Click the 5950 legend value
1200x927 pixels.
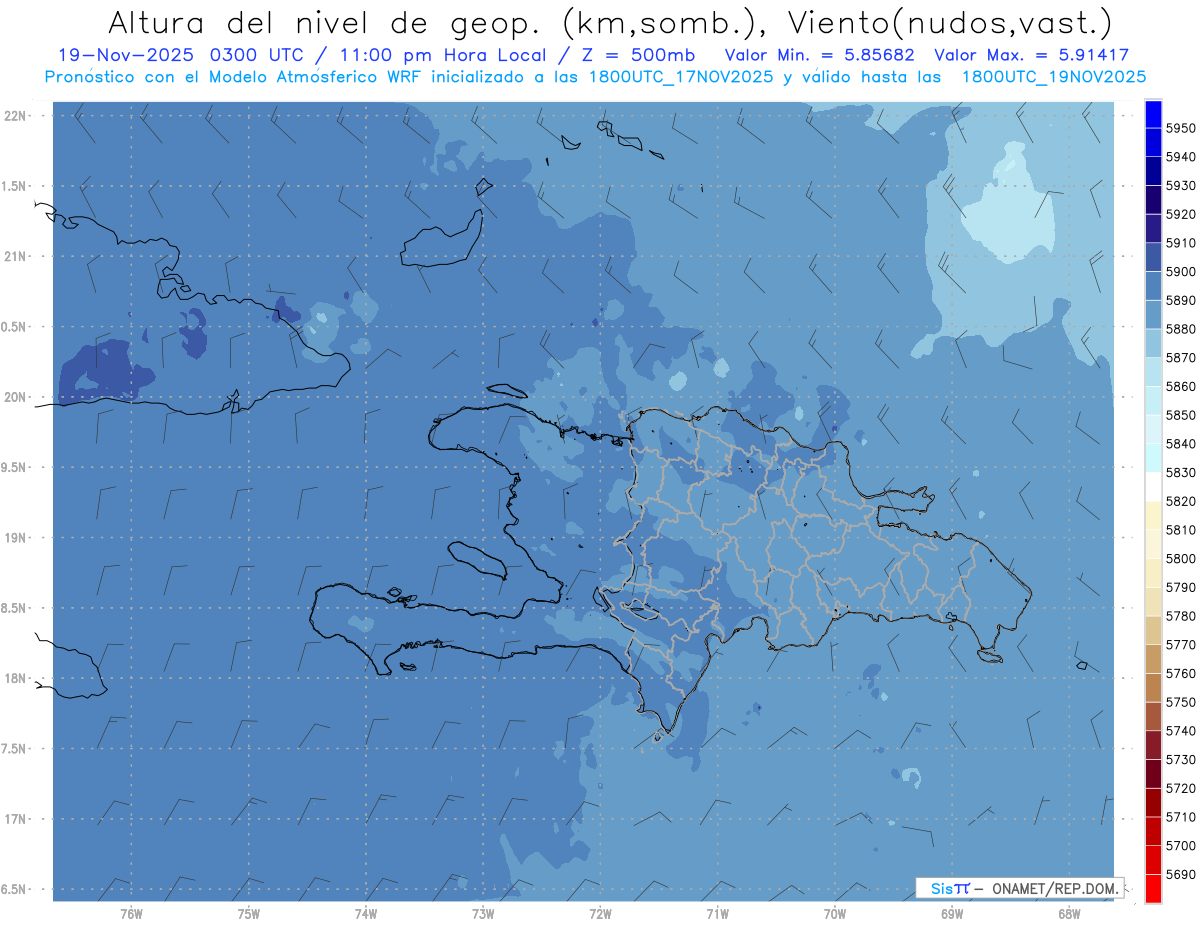click(x=1180, y=128)
